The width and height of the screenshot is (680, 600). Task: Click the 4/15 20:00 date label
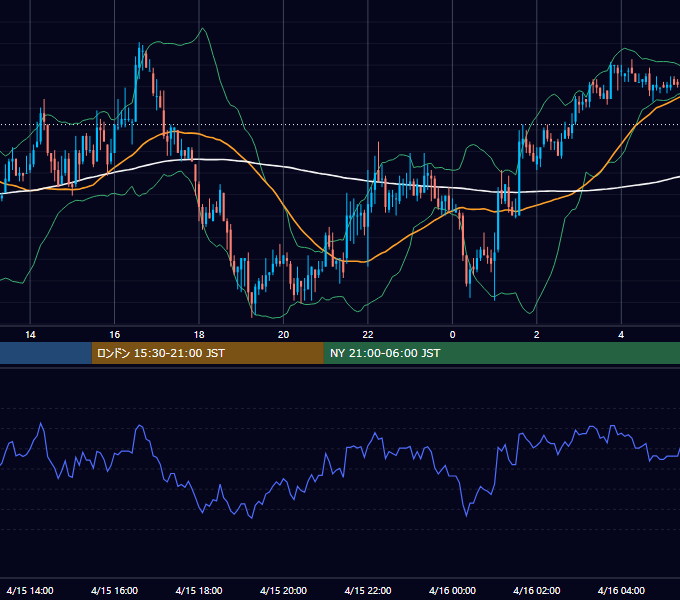(x=283, y=590)
